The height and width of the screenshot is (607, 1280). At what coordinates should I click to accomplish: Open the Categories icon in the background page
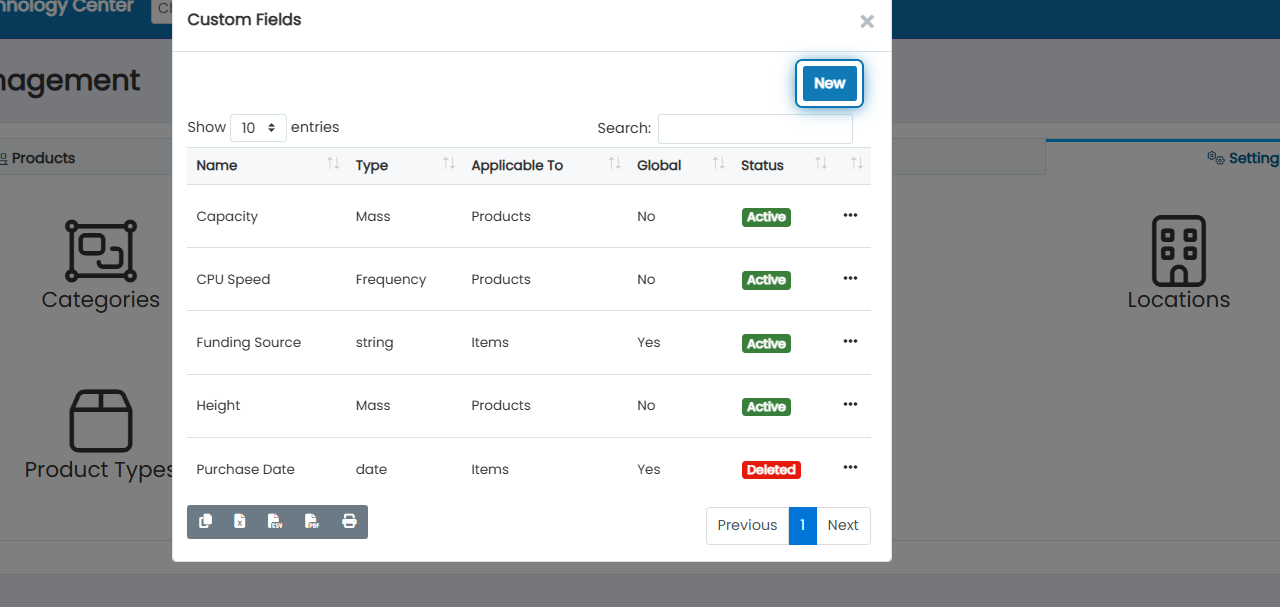click(101, 251)
